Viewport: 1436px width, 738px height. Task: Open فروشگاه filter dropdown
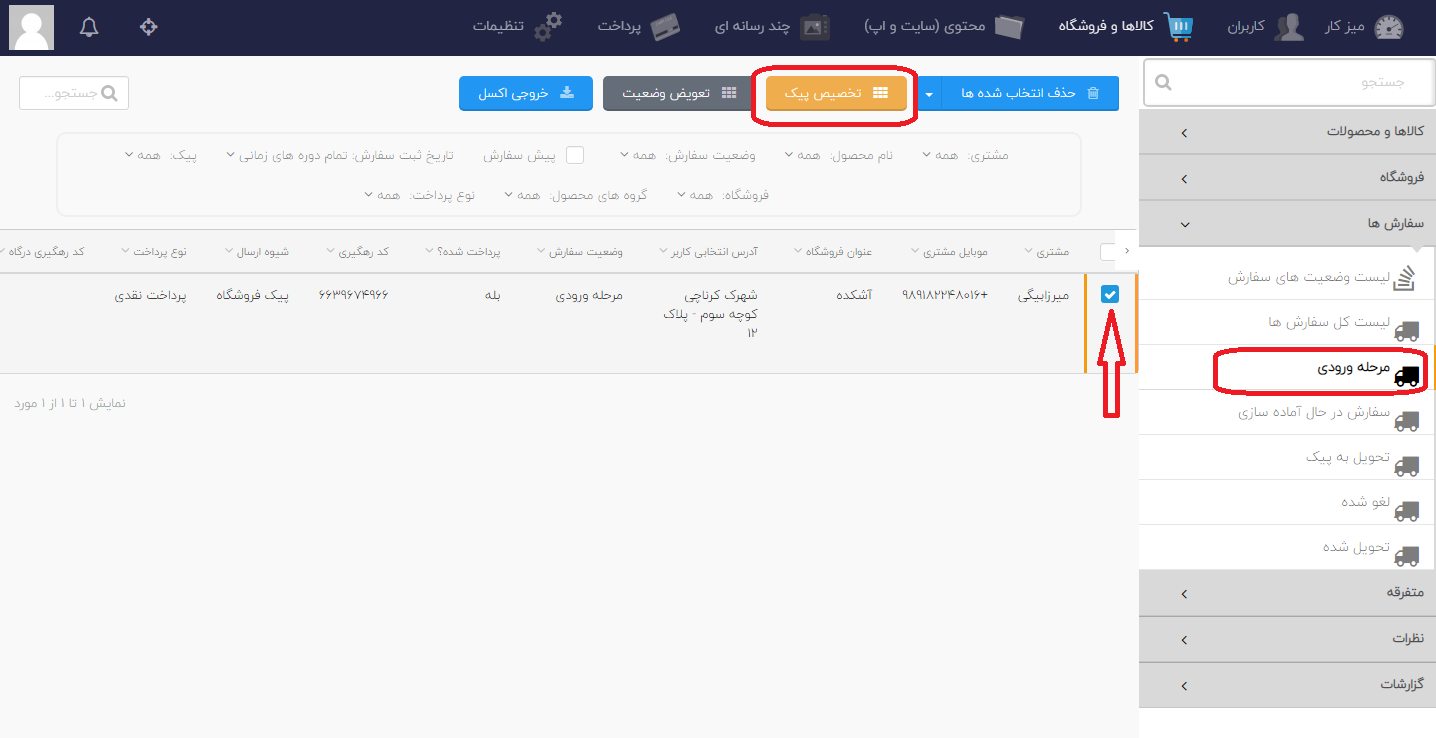point(723,195)
